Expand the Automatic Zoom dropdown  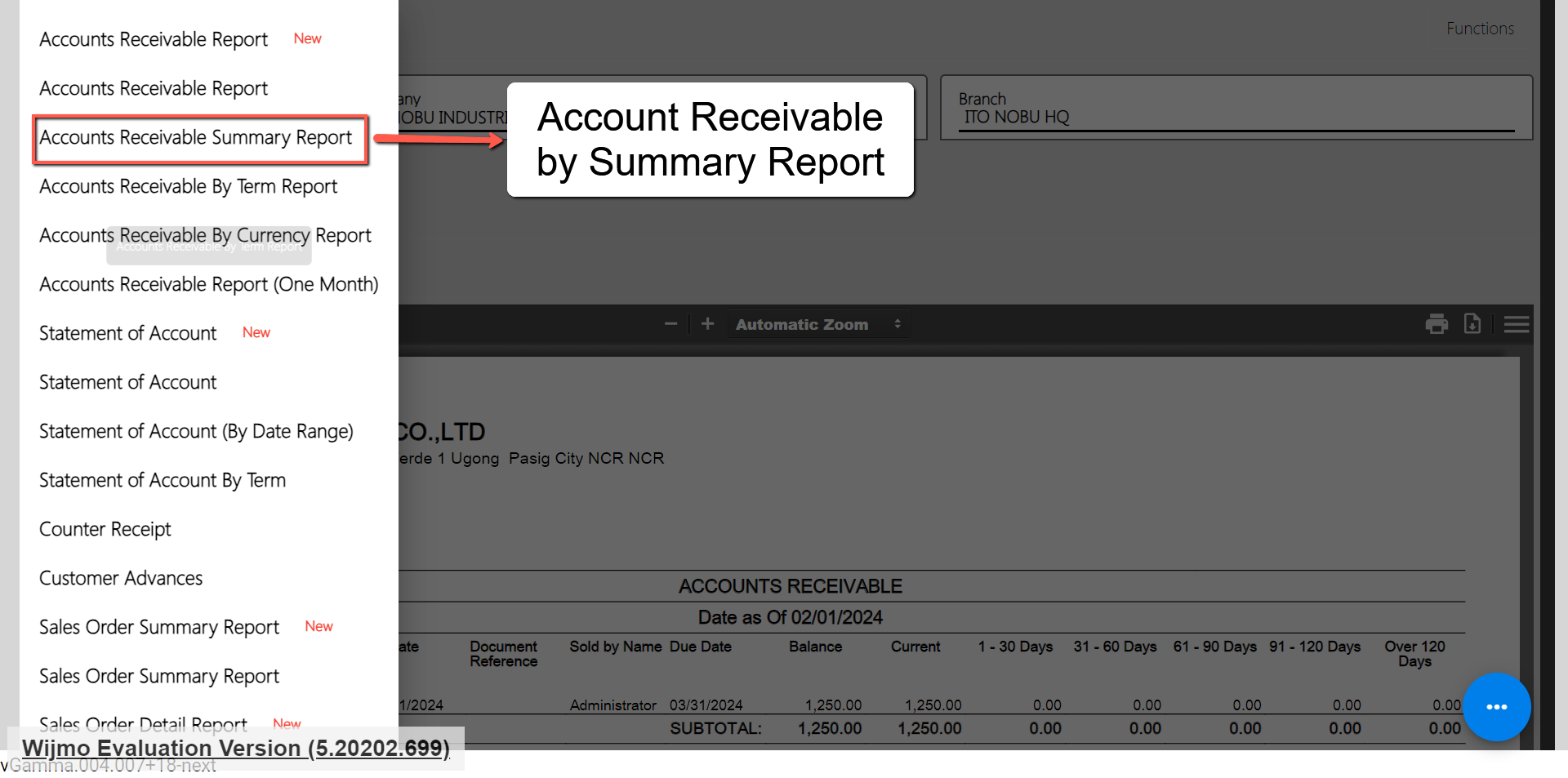(x=818, y=324)
